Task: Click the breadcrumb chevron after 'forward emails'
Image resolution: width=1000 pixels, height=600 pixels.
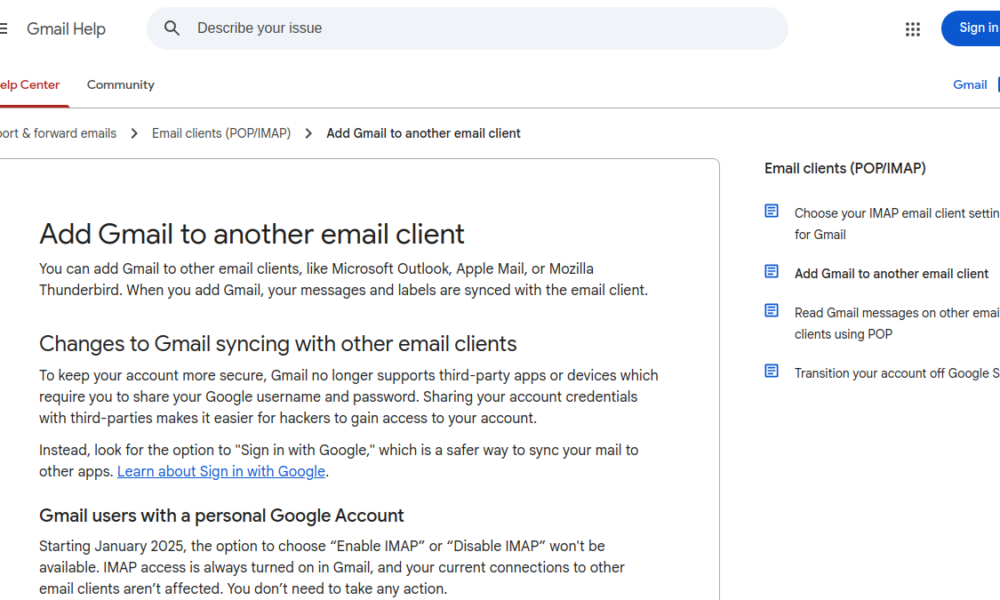Action: click(x=134, y=133)
